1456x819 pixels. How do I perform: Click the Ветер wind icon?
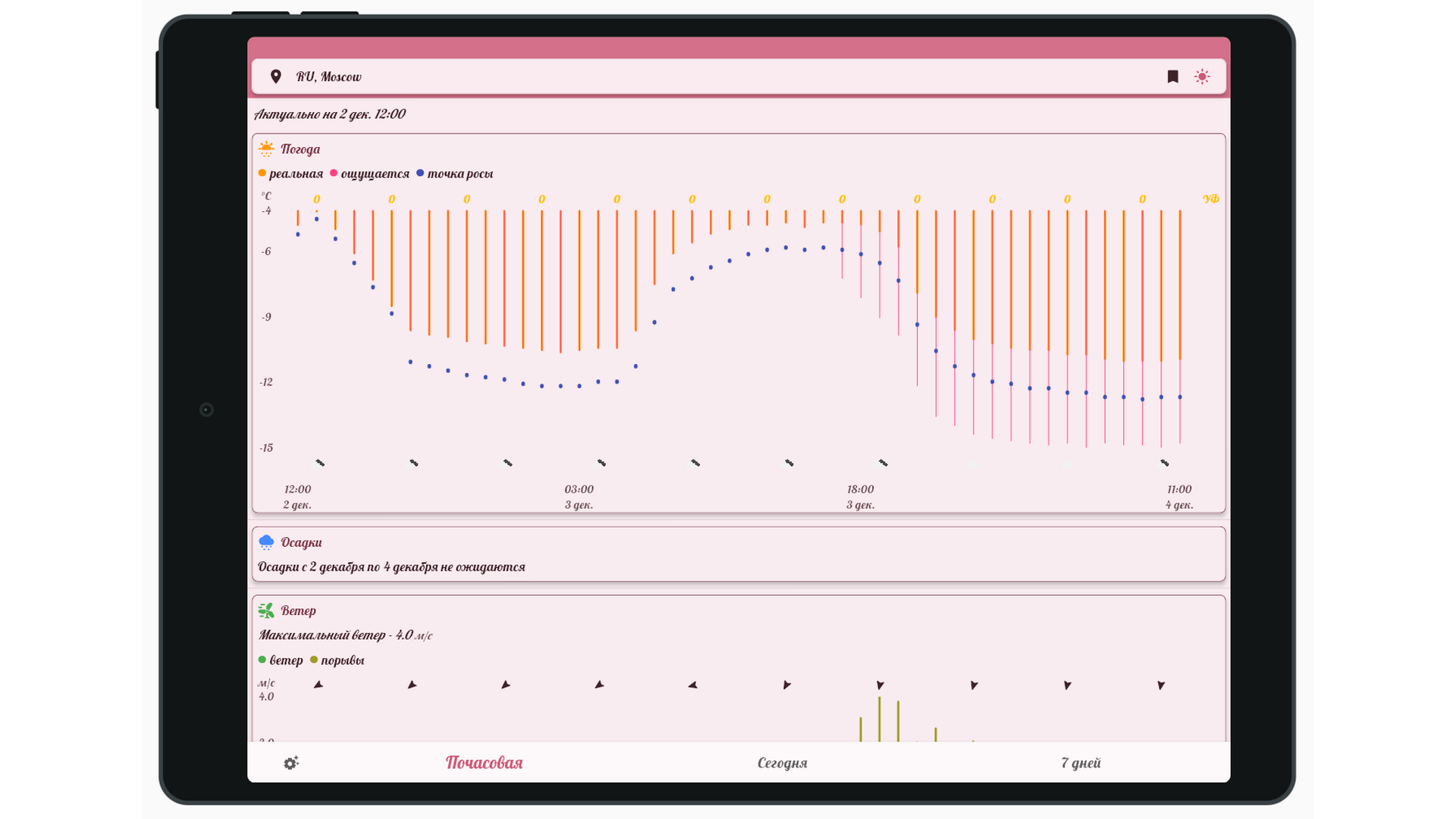click(266, 610)
